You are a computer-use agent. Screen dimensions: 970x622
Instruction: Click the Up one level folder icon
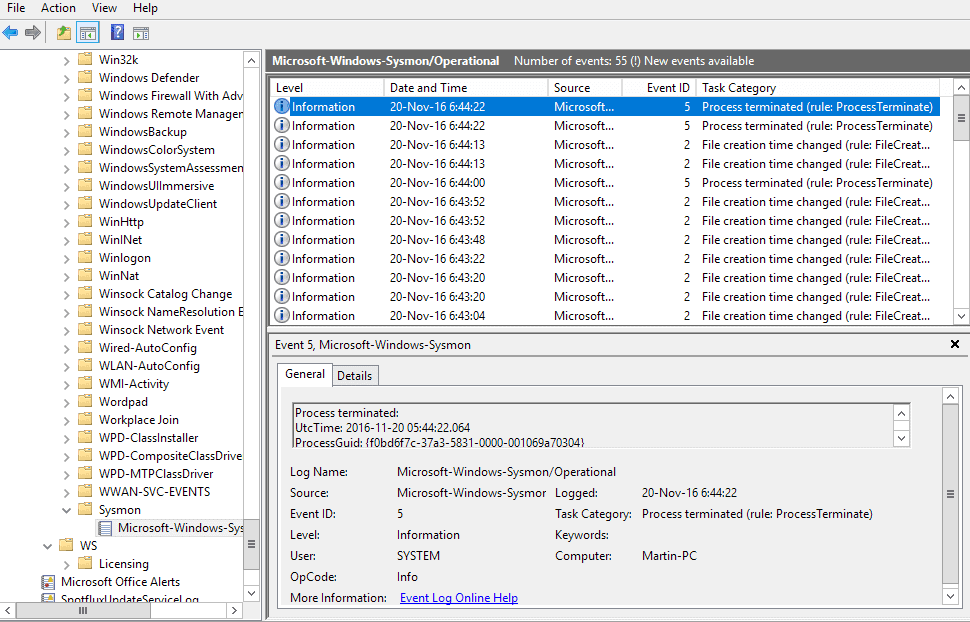tap(64, 33)
